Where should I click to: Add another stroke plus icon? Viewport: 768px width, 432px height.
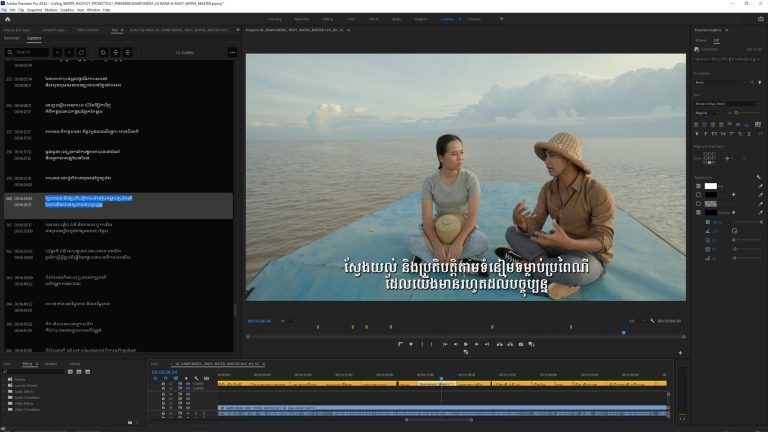(x=733, y=194)
